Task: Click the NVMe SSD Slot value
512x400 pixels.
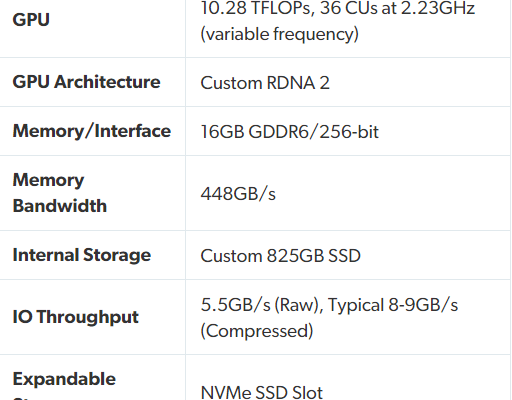Action: [x=262, y=392]
